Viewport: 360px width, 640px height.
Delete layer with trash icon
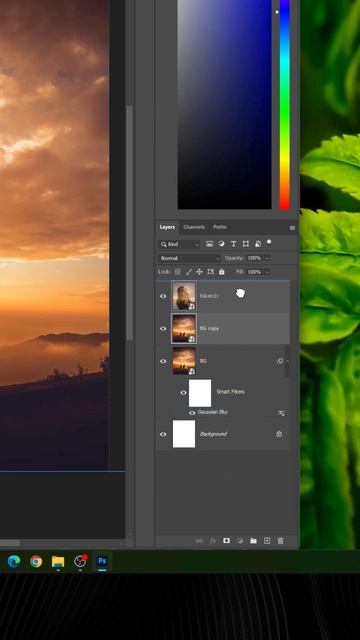pos(280,541)
